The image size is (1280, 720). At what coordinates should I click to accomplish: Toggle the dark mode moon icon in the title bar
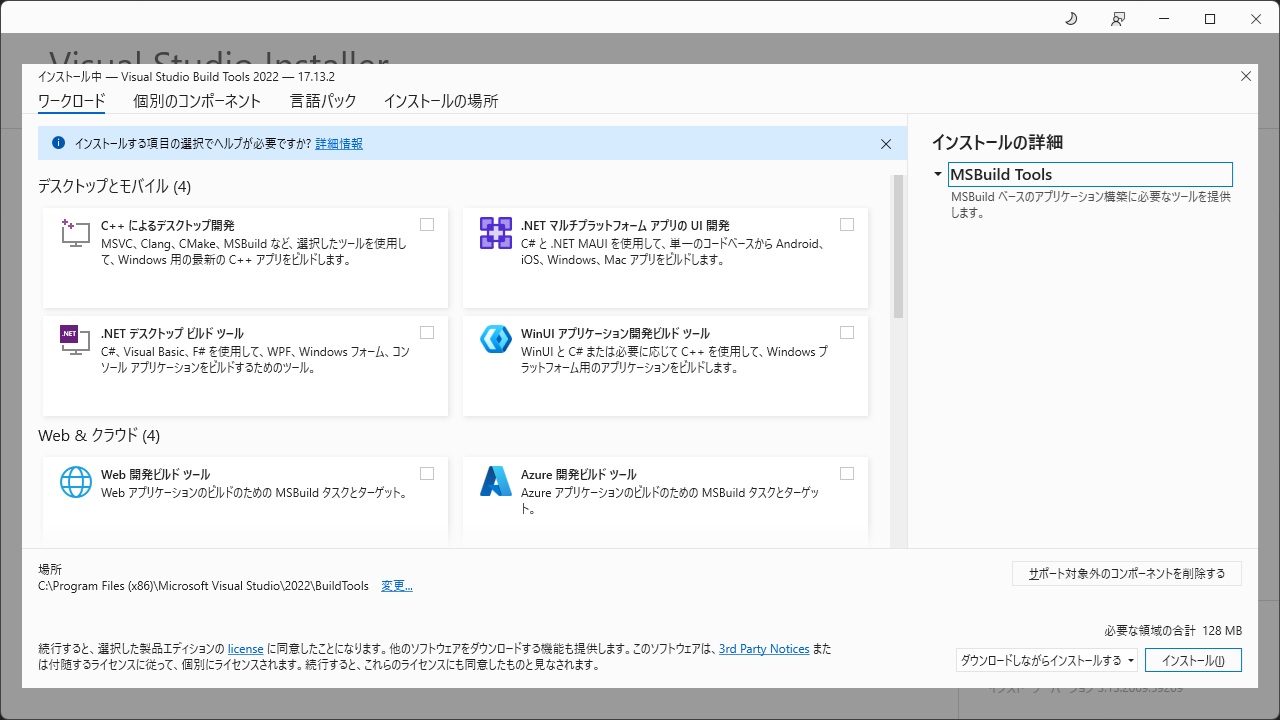coord(1071,19)
